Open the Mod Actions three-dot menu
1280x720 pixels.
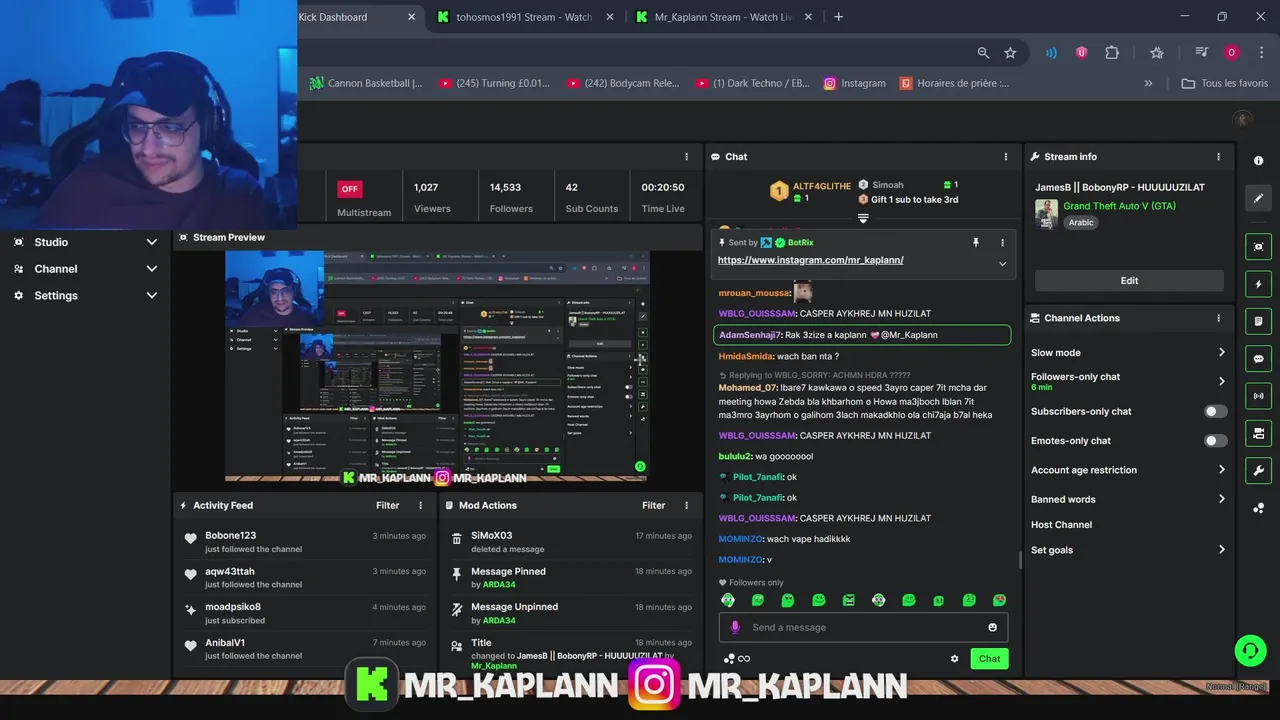(x=686, y=506)
